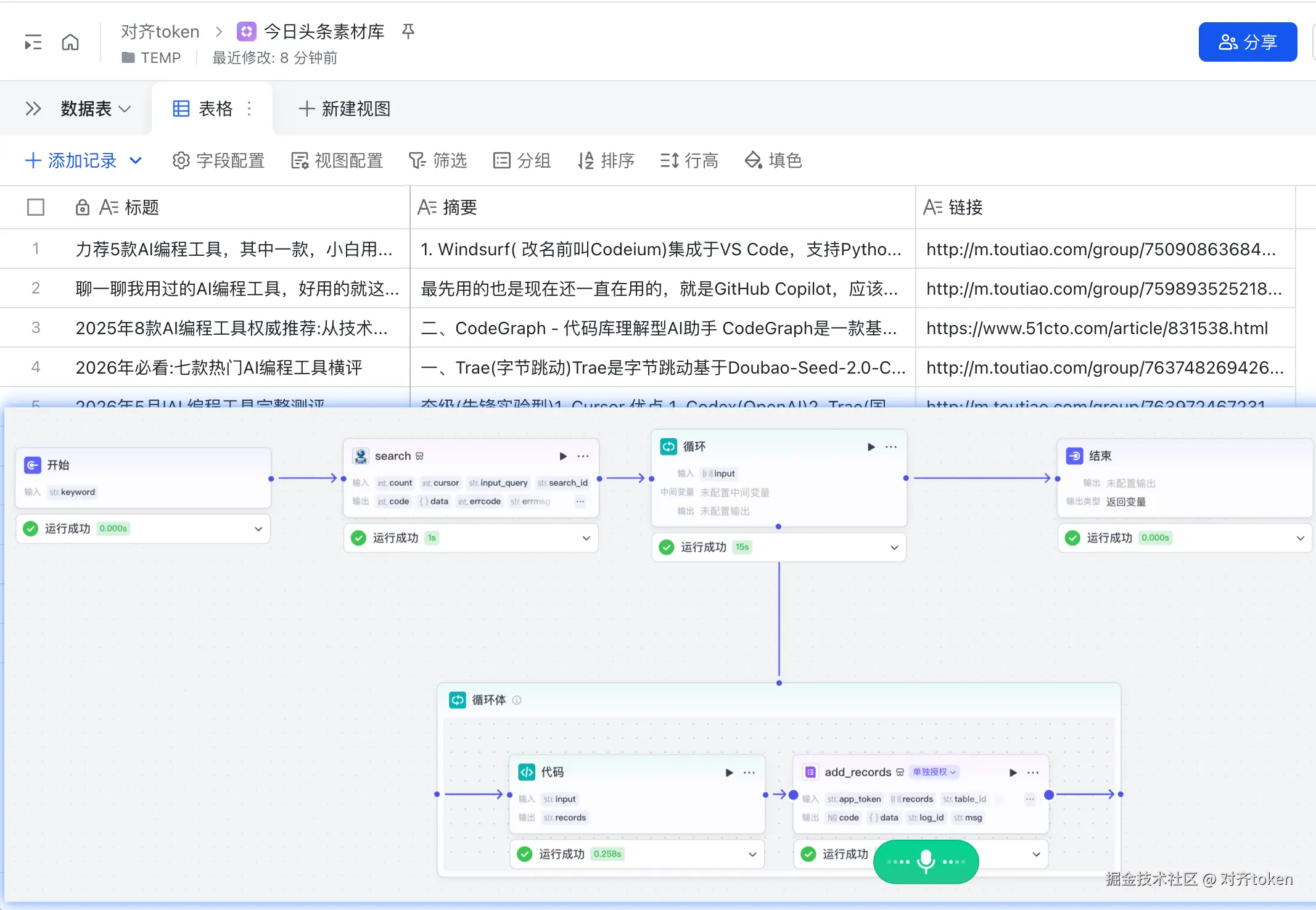This screenshot has width=1316, height=910.
Task: Switch to the 表格 view tab
Action: (203, 109)
